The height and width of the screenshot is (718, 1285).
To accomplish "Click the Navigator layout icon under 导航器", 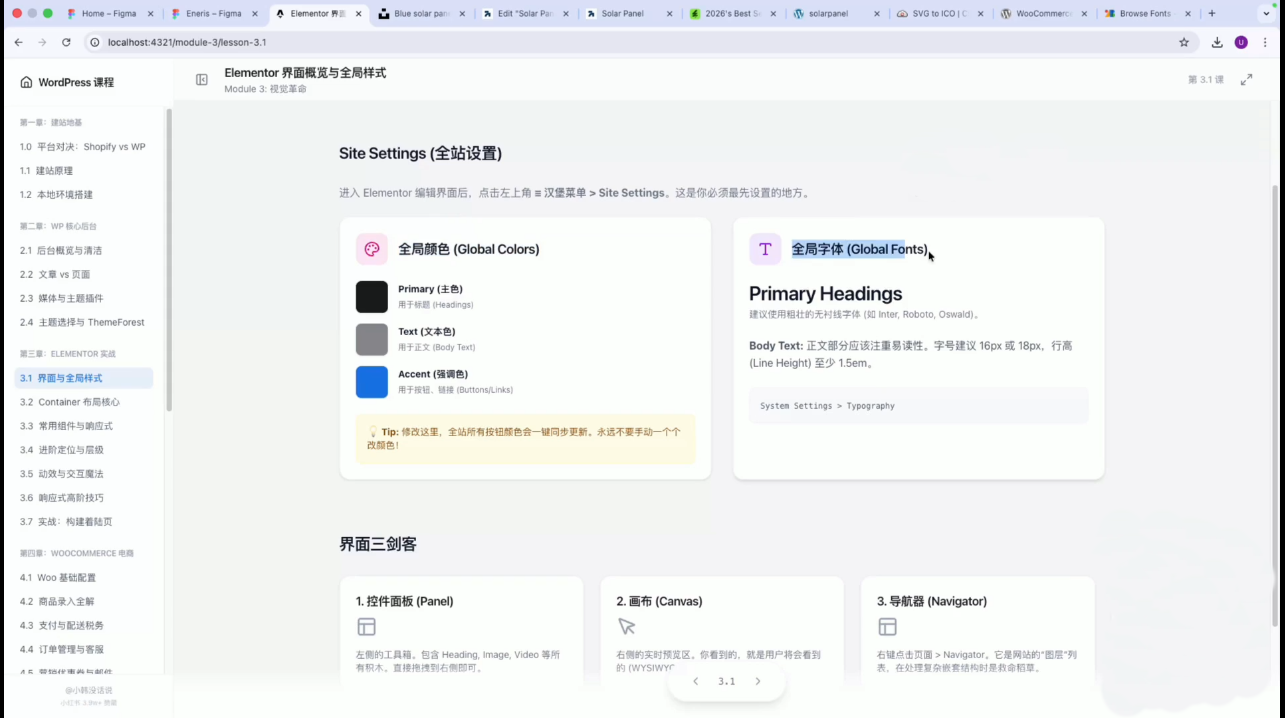I will [887, 627].
